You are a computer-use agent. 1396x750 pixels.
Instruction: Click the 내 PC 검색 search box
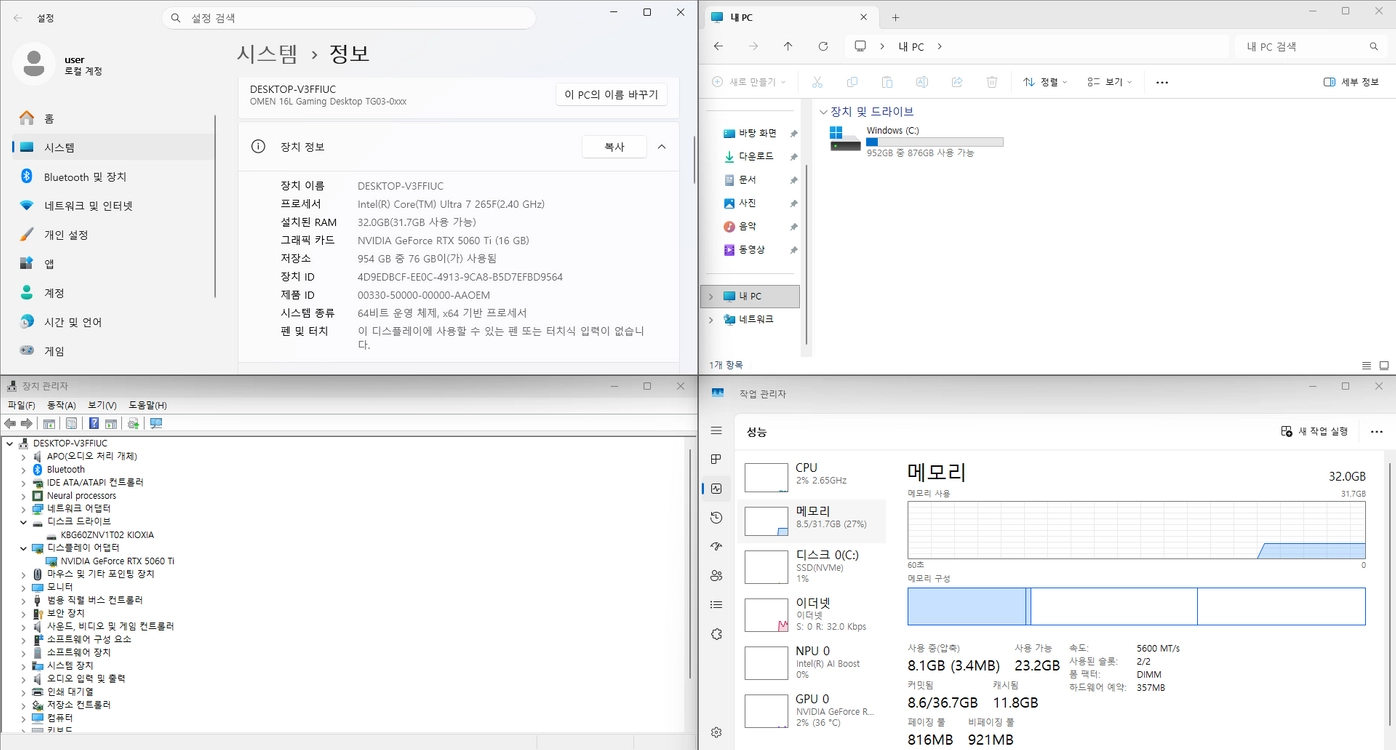tap(1312, 46)
